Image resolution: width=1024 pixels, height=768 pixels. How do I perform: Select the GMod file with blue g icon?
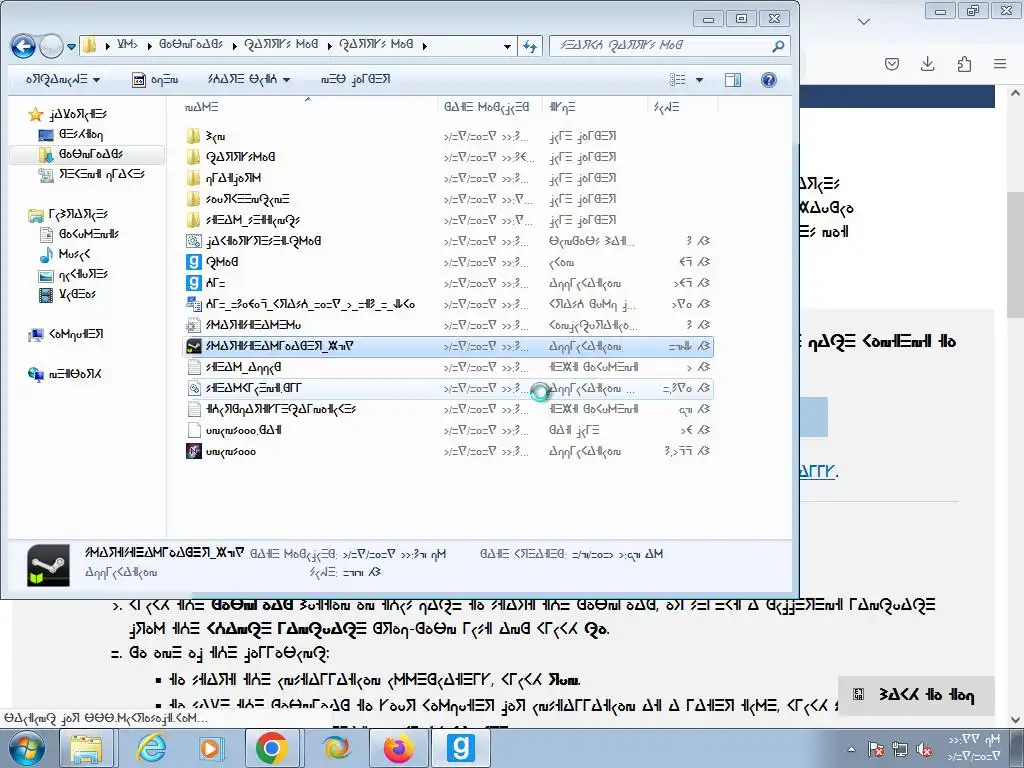194,262
